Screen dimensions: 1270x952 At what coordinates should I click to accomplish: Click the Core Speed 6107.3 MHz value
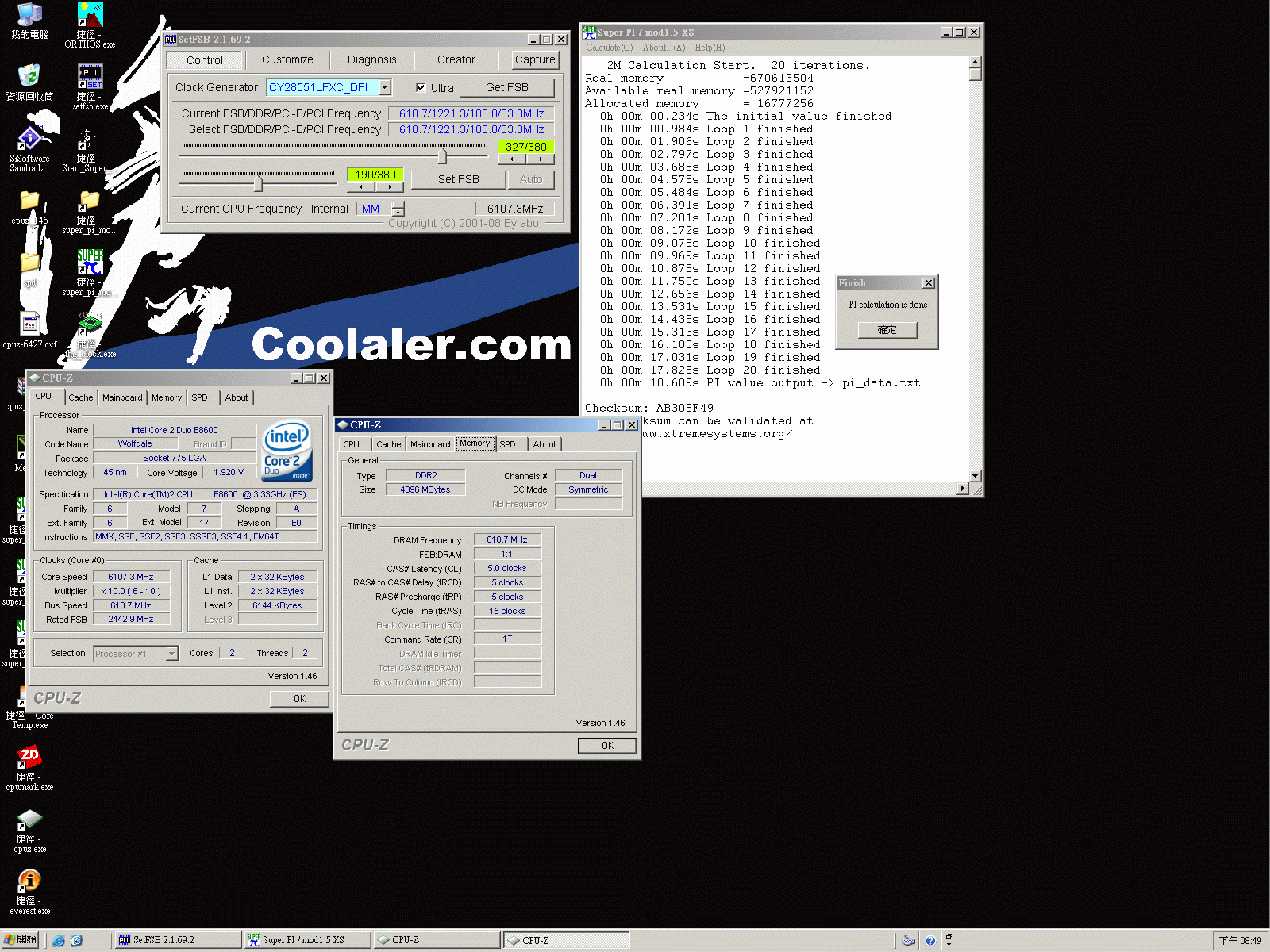pyautogui.click(x=132, y=577)
